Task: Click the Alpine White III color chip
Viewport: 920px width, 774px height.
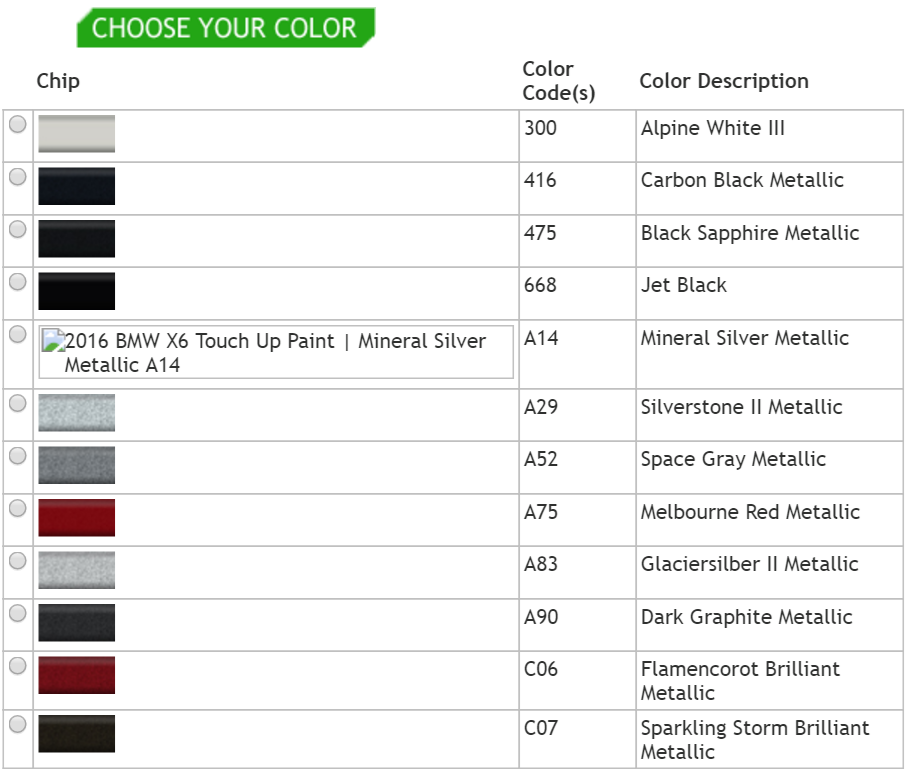Action: (x=76, y=134)
